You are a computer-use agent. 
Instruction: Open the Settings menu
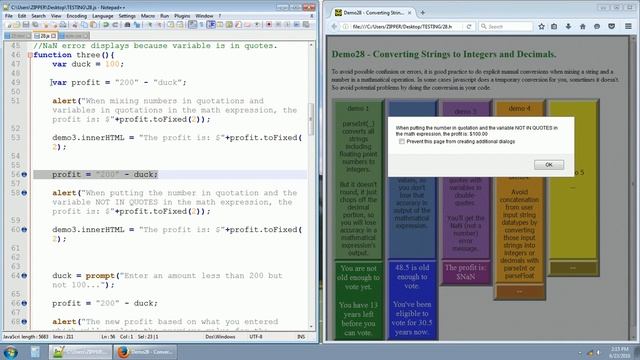coord(127,16)
